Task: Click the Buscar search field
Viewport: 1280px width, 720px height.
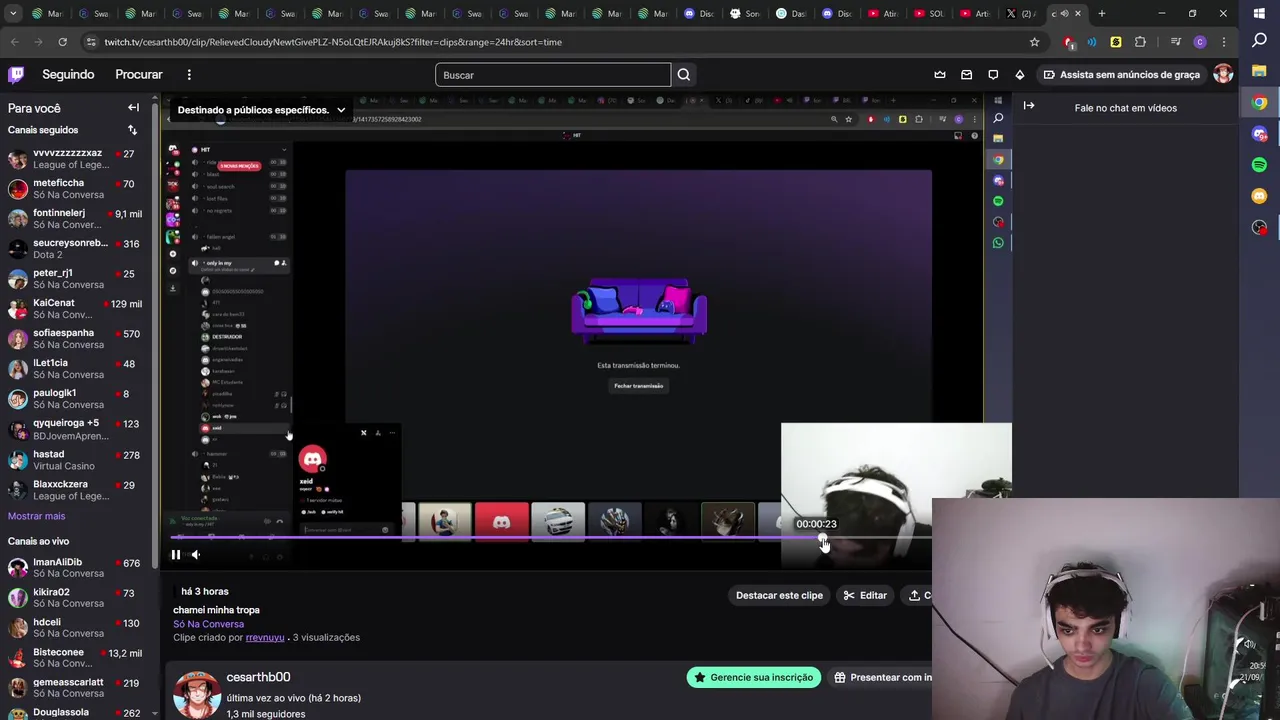Action: (x=553, y=75)
